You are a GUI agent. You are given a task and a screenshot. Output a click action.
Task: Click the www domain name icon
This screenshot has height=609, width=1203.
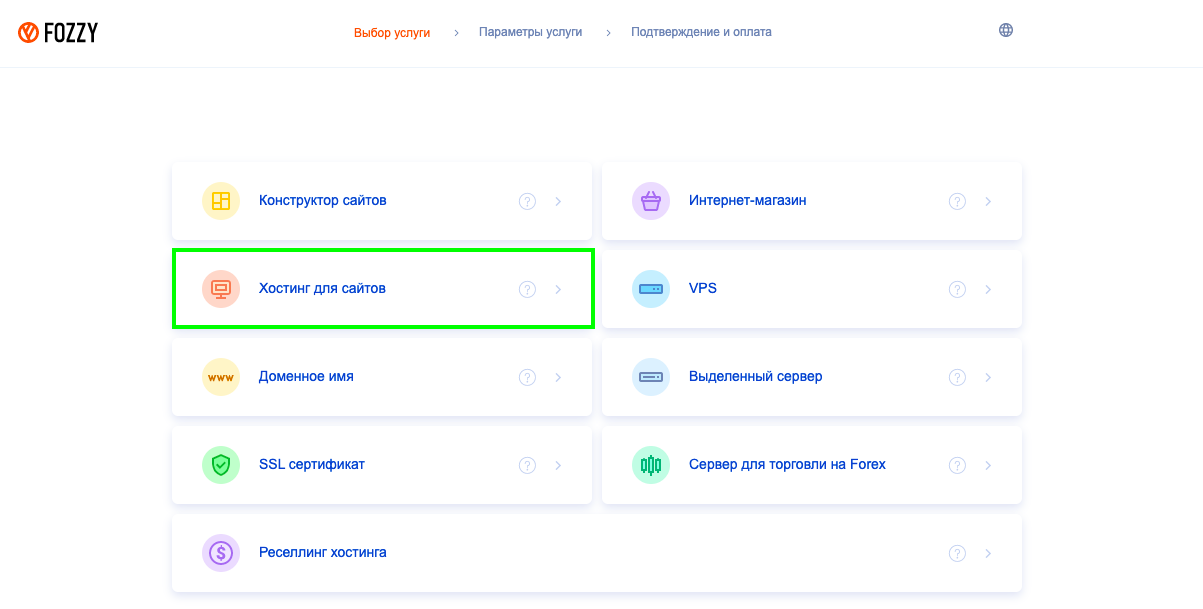[221, 377]
